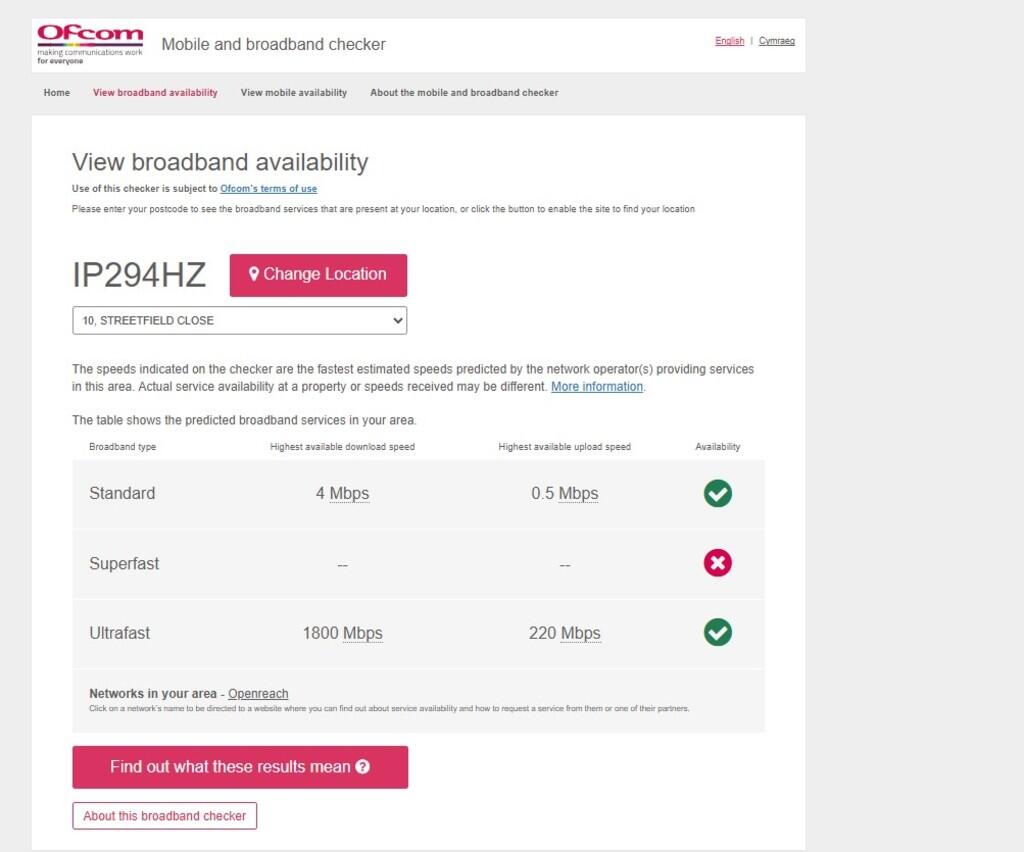Click the Ultrafast green checkmark icon
The height and width of the screenshot is (852, 1024).
click(717, 633)
